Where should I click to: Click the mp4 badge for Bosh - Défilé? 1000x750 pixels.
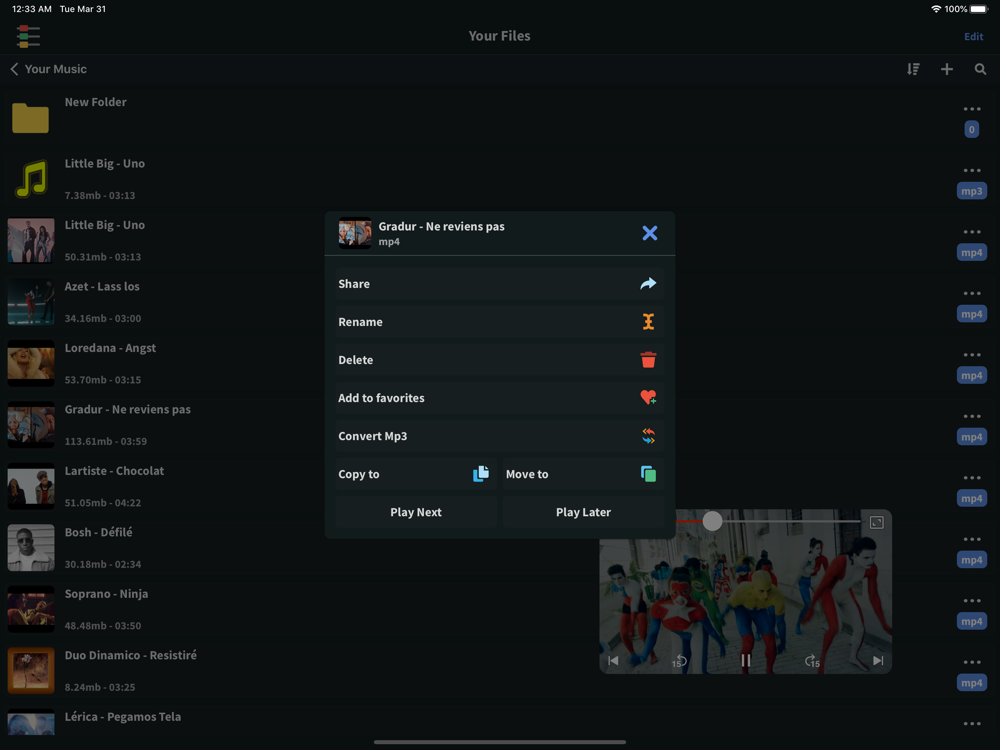point(971,560)
